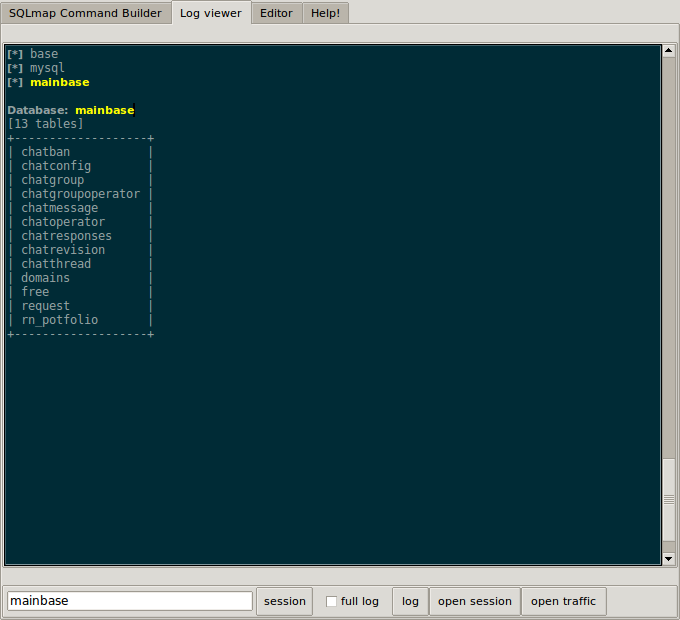
Task: Click the 'chatgroup' table name
Action: click(x=52, y=180)
